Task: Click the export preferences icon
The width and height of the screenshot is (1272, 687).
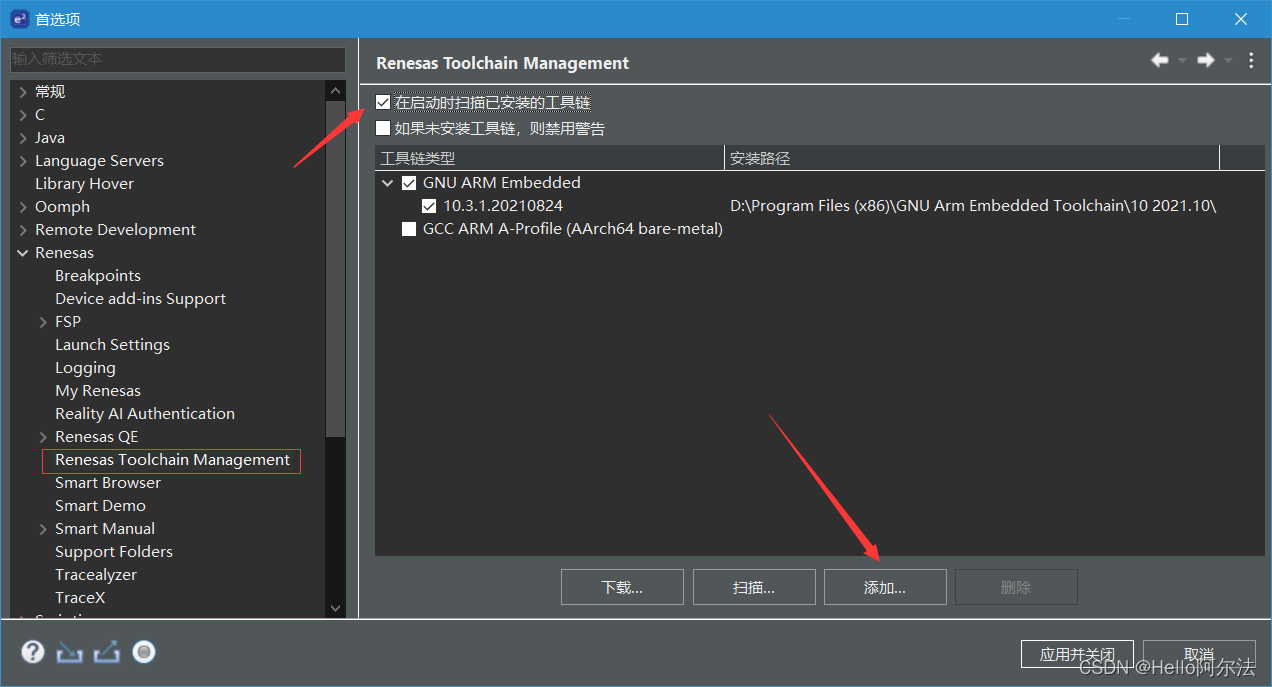Action: [107, 653]
